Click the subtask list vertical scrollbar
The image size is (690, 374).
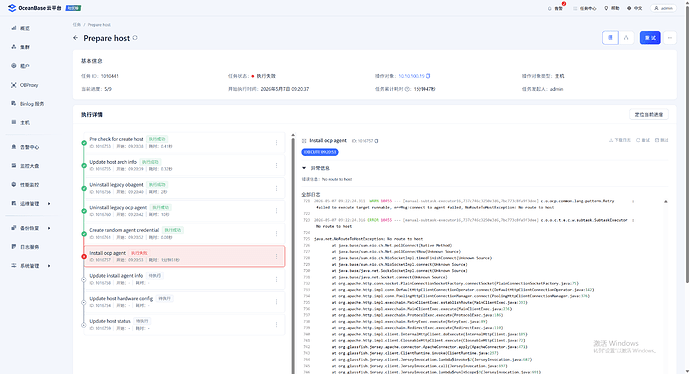[x=293, y=255]
